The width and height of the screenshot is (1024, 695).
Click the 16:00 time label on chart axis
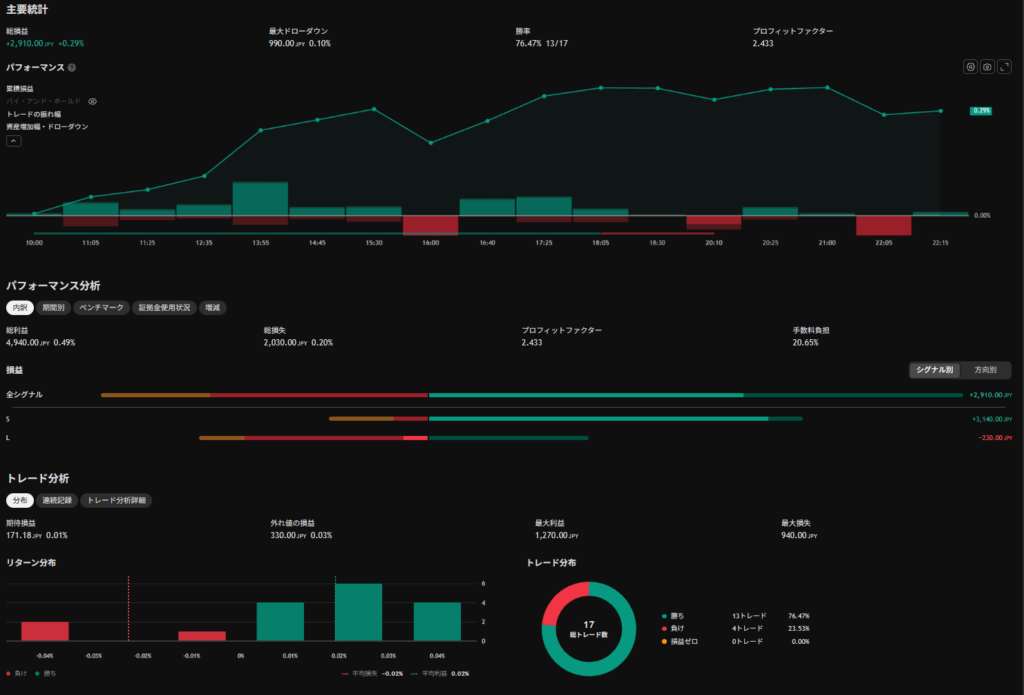[430, 242]
